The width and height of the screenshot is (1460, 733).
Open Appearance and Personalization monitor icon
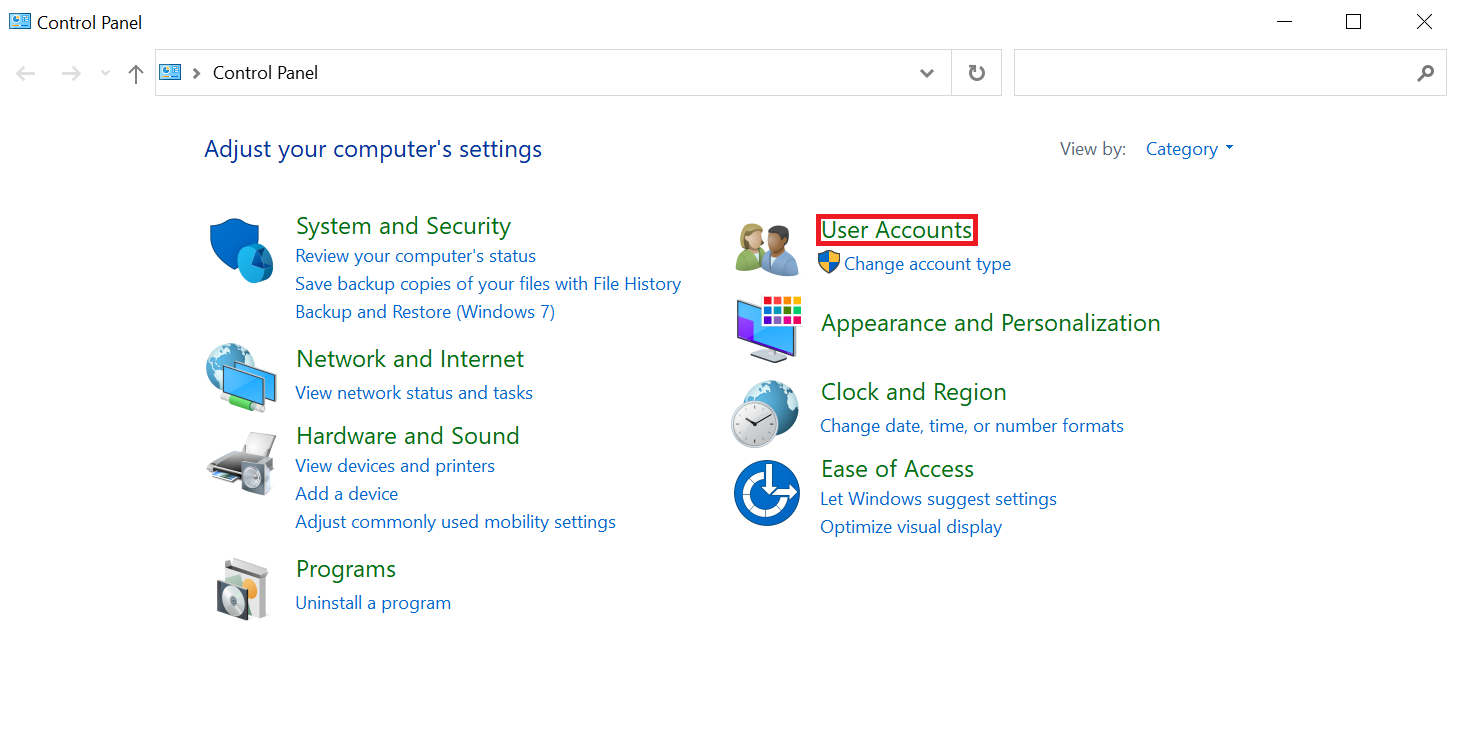click(767, 329)
